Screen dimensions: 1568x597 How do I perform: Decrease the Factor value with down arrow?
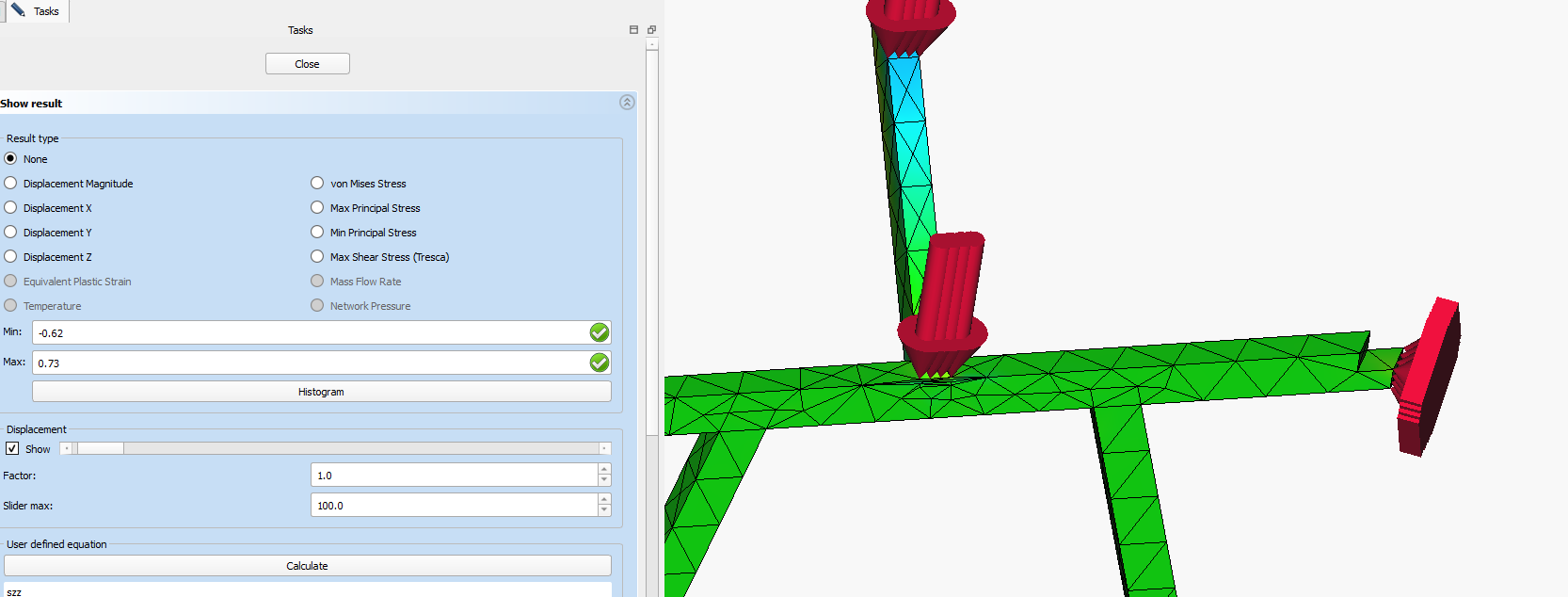tap(604, 481)
